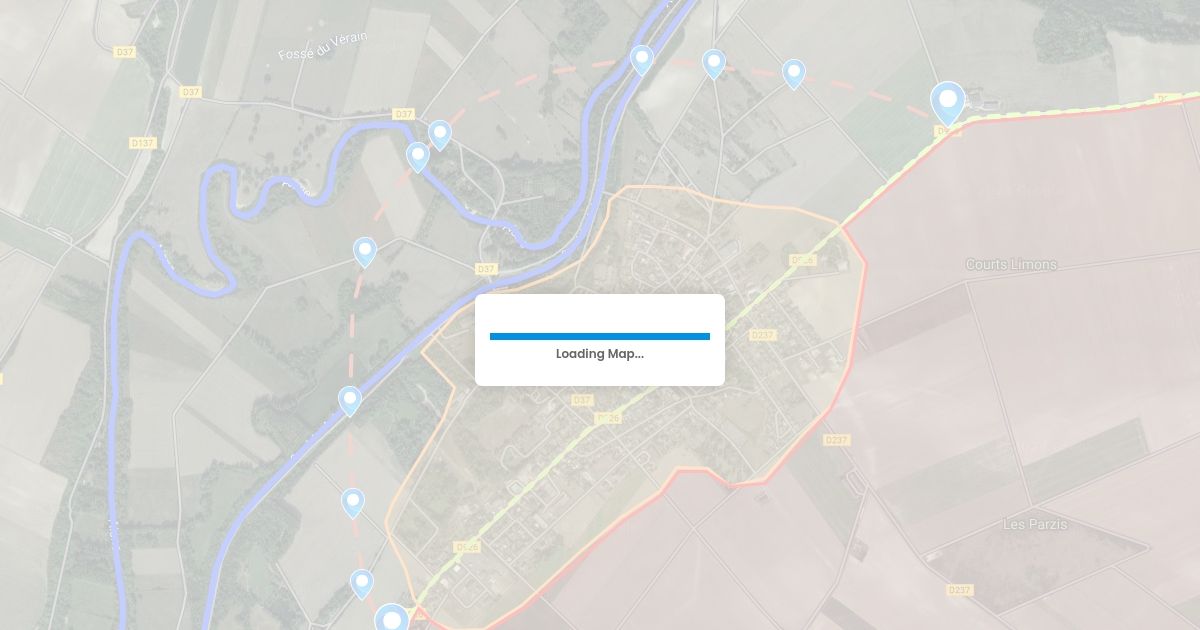Click the D137 road marker
Screen dimensions: 1200x630
click(143, 143)
